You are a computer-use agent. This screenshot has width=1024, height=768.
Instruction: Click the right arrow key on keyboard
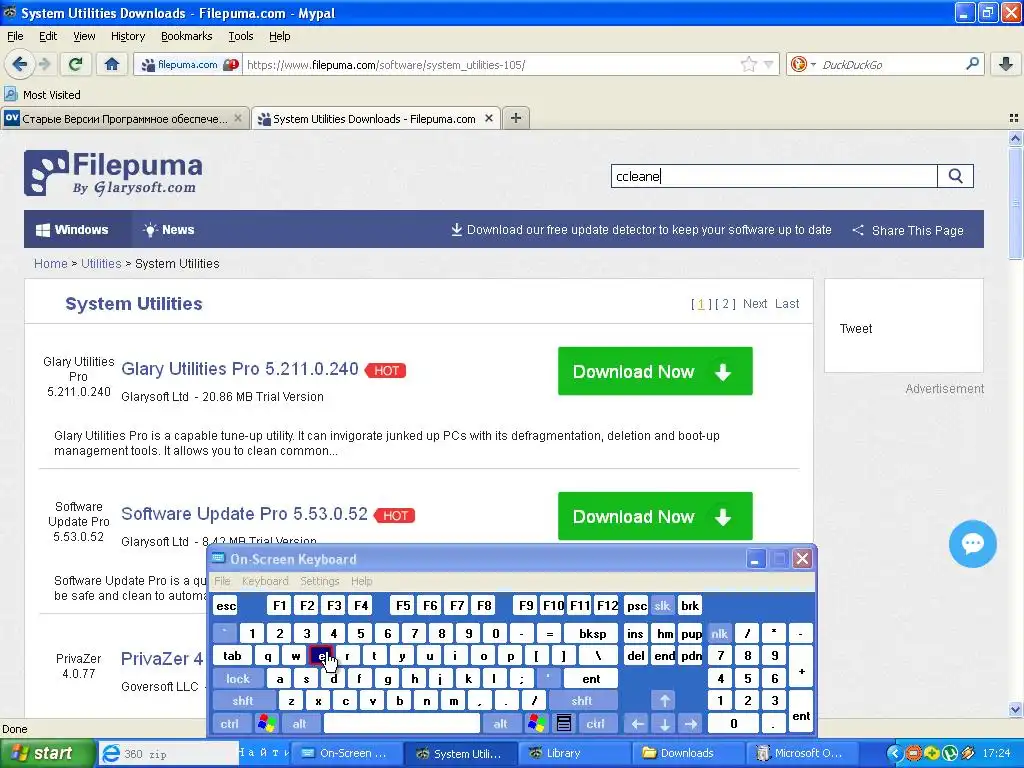point(691,724)
